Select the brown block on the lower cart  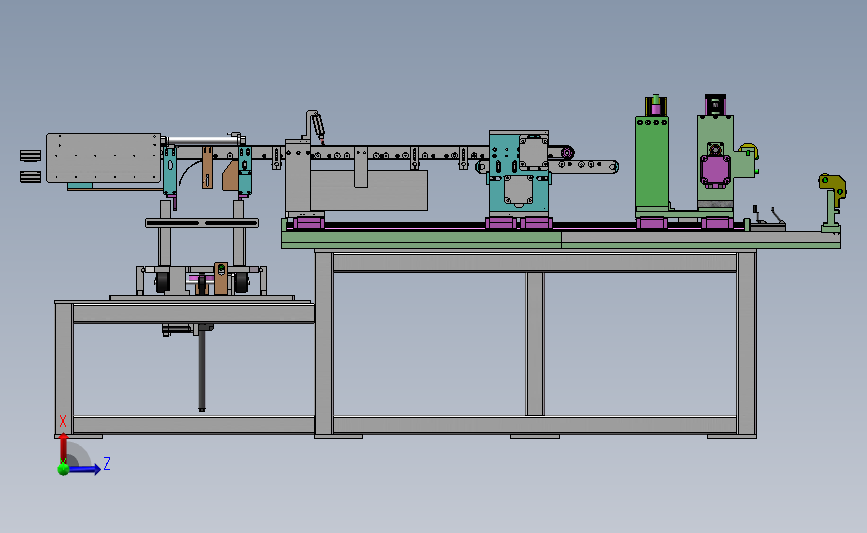[221, 278]
